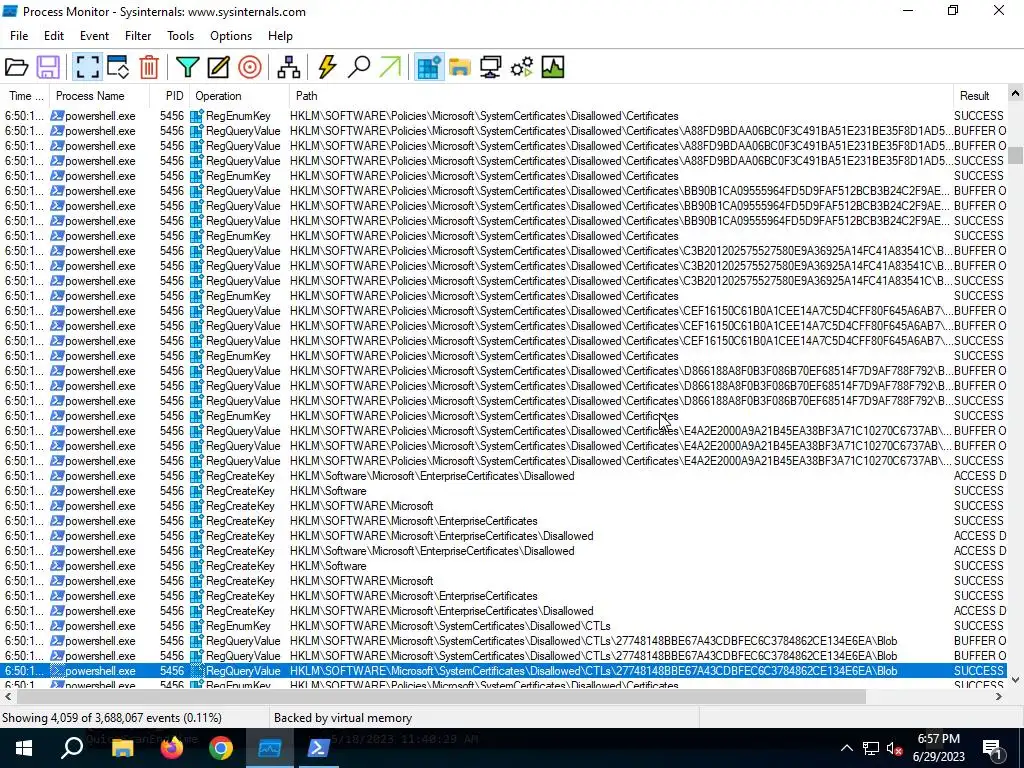This screenshot has height=768, width=1024.
Task: Click the Process Name column header
Action: 99,96
